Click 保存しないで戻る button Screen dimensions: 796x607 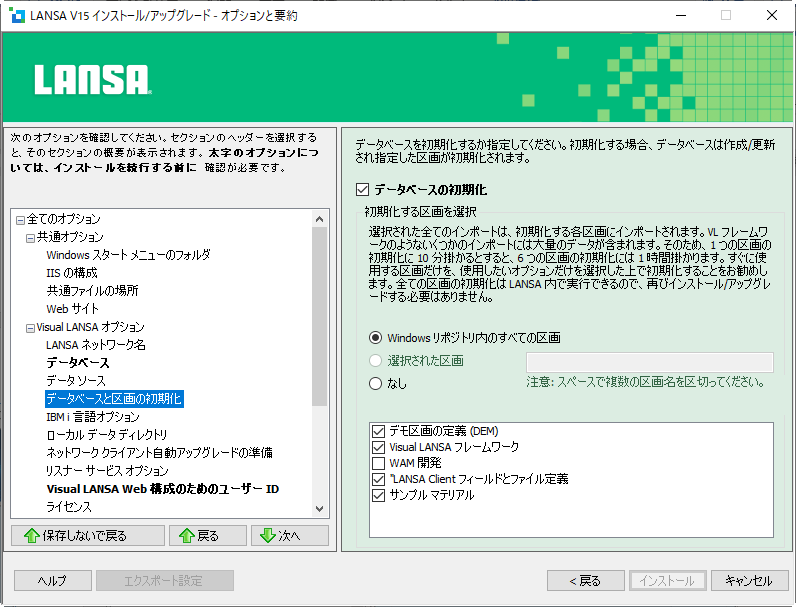click(x=88, y=535)
